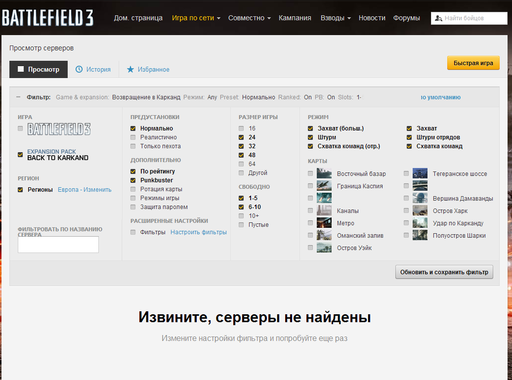The height and width of the screenshot is (380, 512).
Task: Click the Полуостров Шарки map thumbnail
Action: (x=420, y=235)
